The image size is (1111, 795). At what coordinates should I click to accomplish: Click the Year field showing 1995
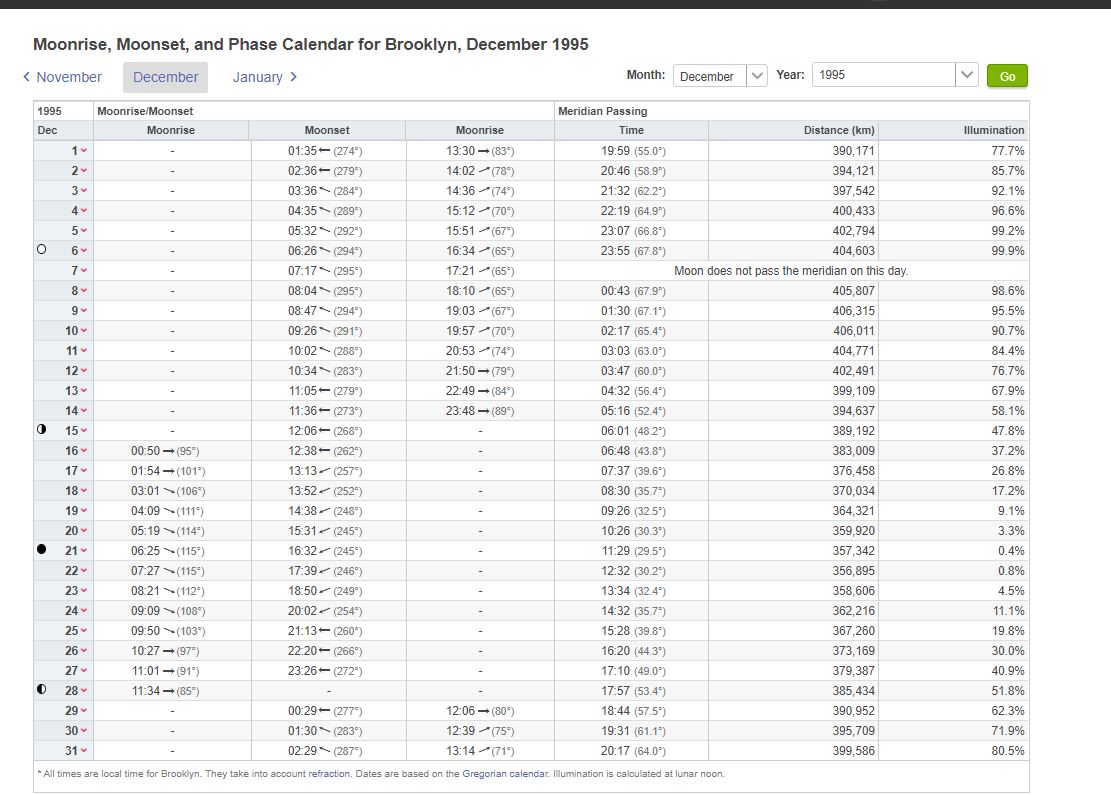point(883,75)
